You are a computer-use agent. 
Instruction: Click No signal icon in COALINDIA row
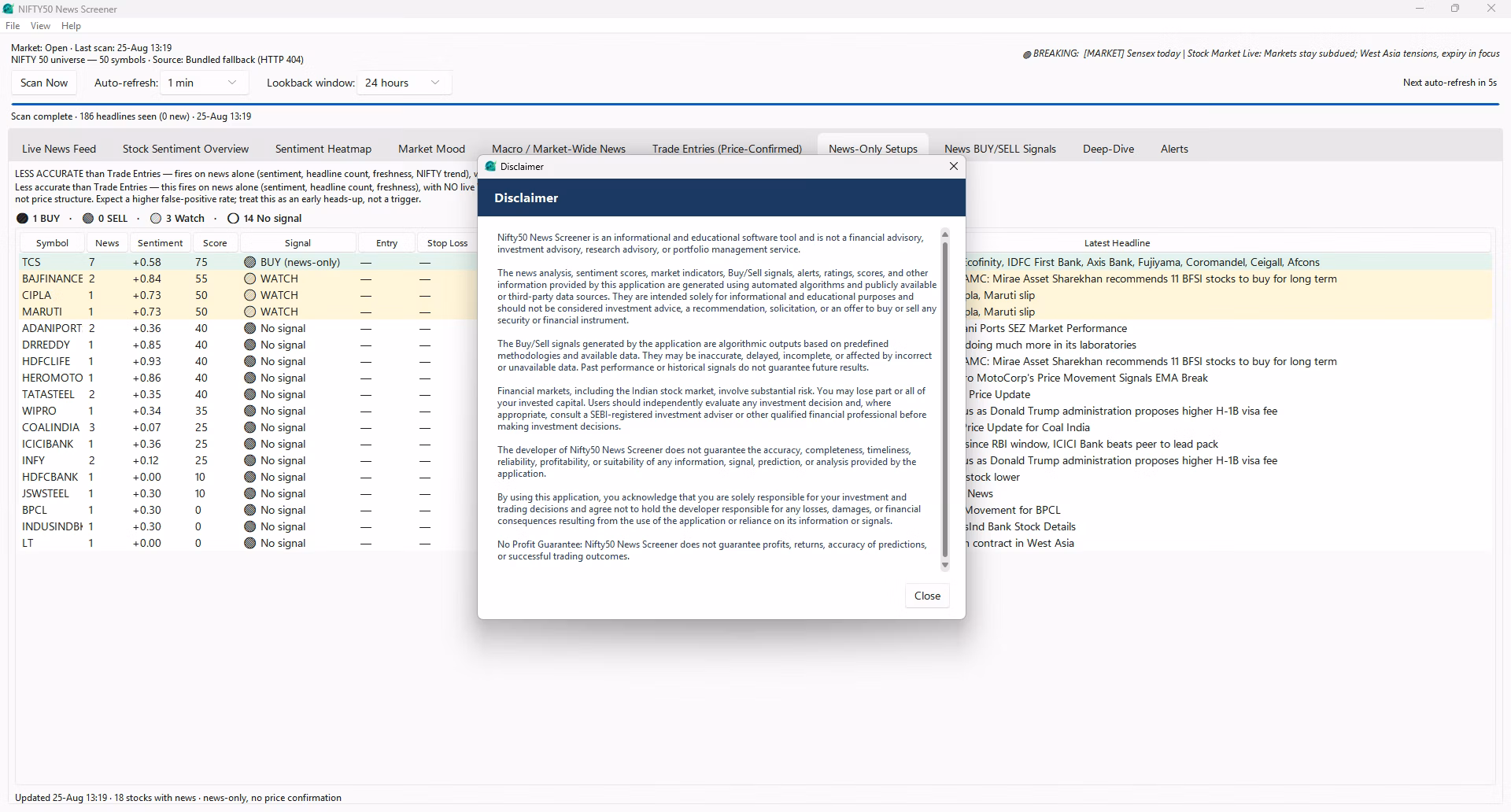pyautogui.click(x=249, y=427)
